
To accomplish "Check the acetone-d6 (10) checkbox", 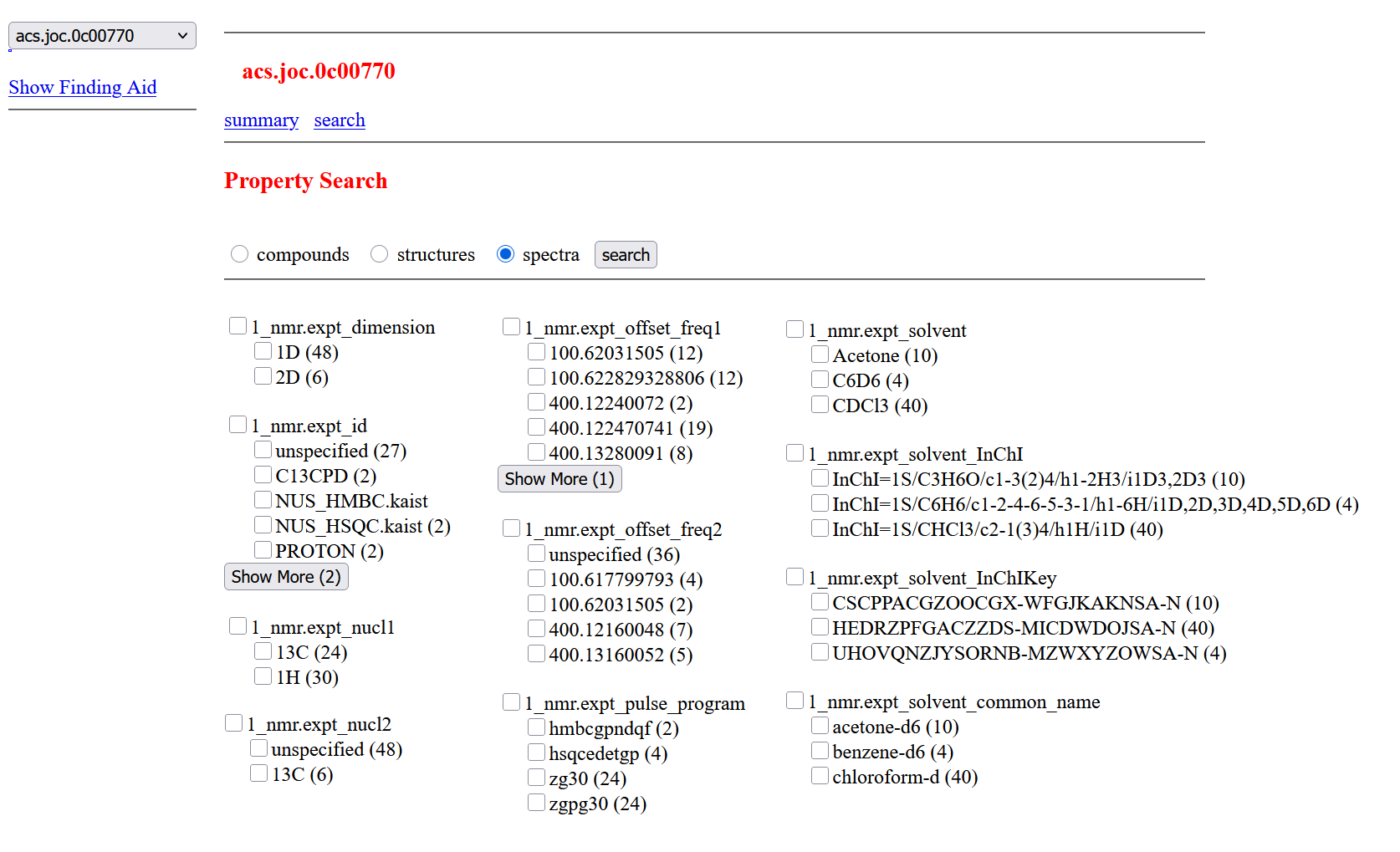I will [820, 726].
